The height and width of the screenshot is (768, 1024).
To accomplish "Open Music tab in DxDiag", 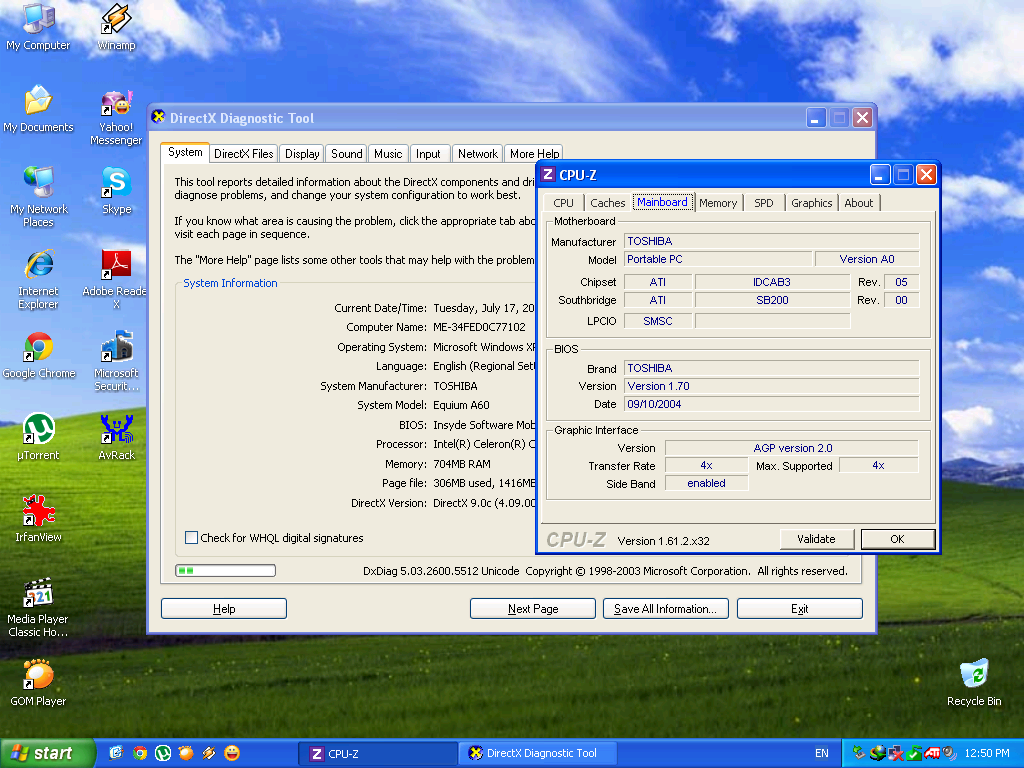I will [x=388, y=154].
